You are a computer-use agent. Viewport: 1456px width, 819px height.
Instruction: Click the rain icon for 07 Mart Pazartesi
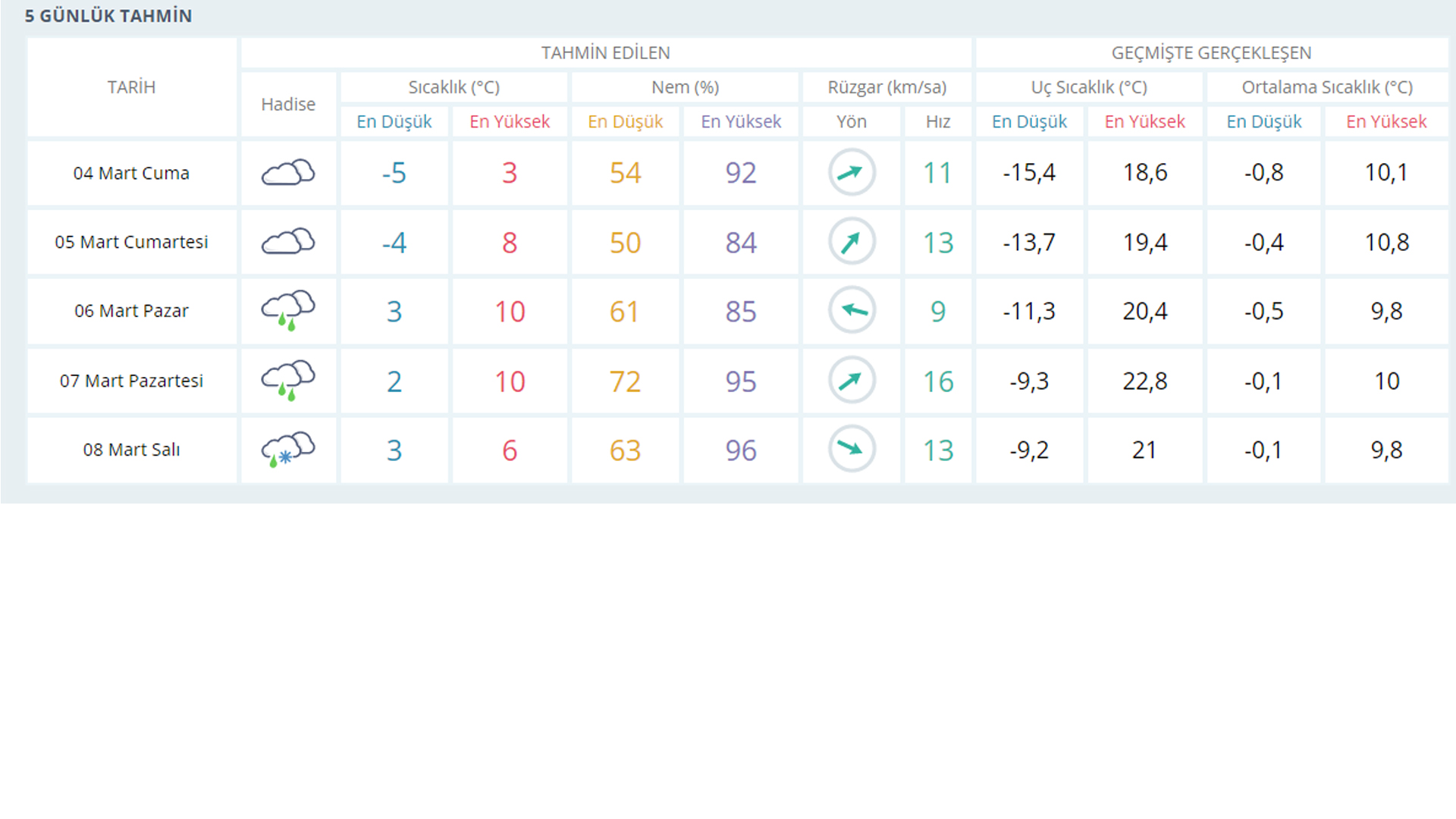pyautogui.click(x=288, y=380)
